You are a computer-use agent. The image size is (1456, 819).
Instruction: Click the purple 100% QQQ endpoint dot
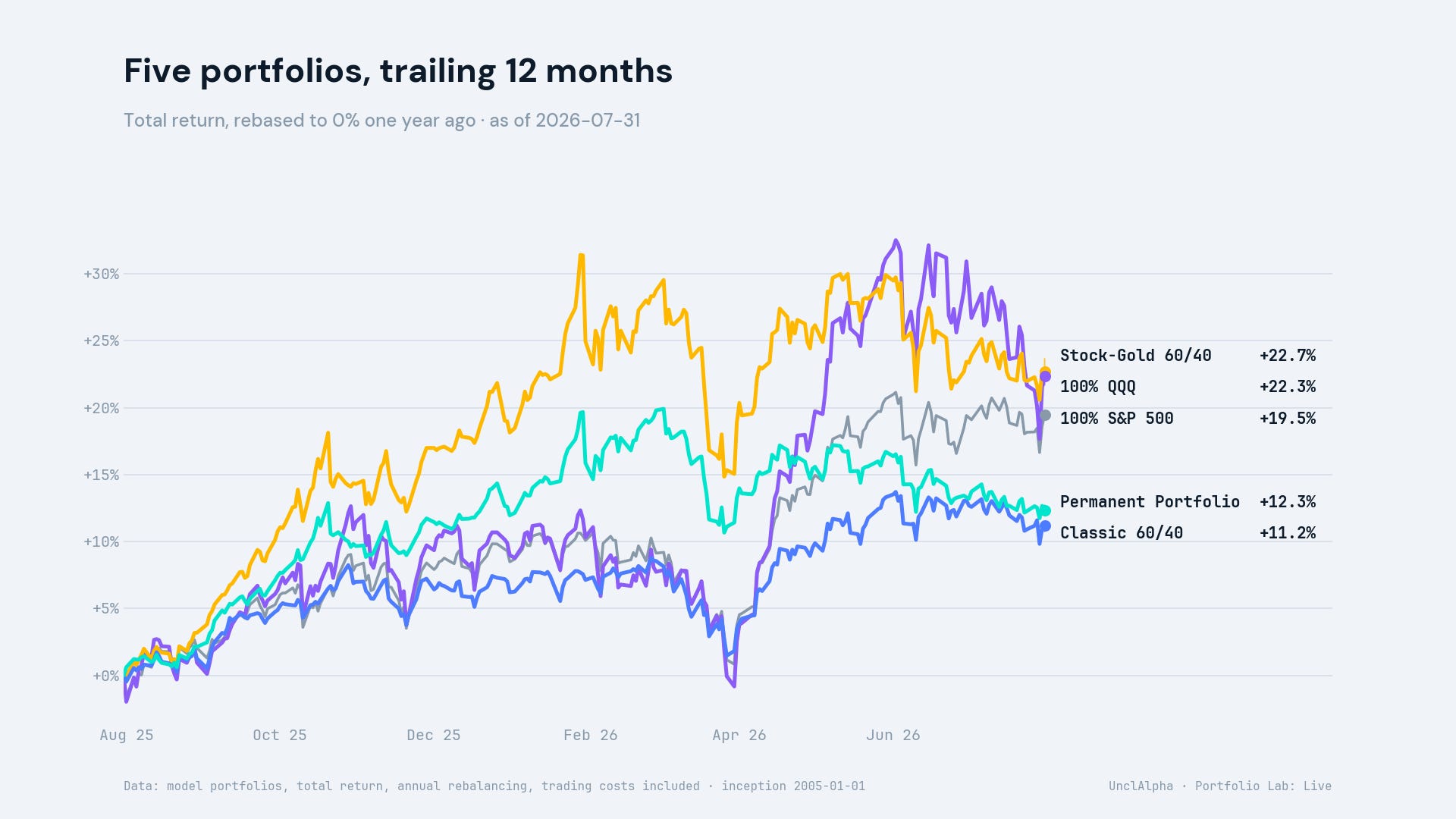tap(1045, 377)
